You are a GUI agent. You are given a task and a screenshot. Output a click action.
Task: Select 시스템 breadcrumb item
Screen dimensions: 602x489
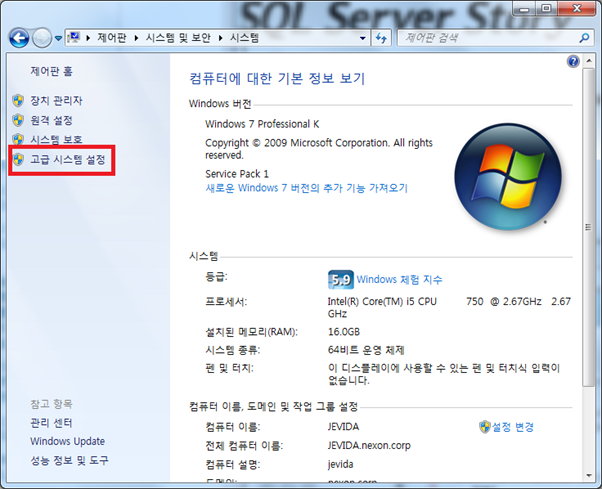[244, 38]
